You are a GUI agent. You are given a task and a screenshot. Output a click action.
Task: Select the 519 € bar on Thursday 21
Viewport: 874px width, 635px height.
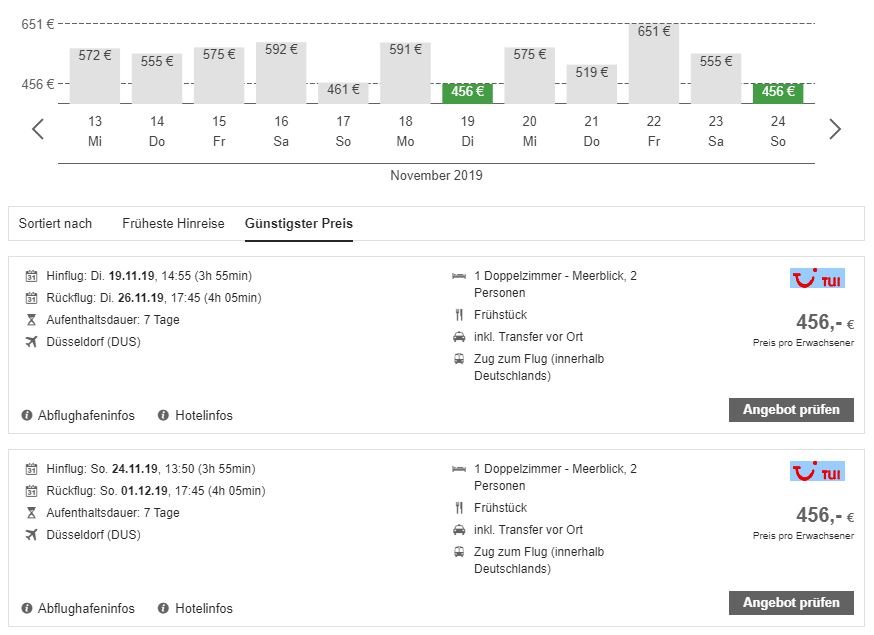[592, 83]
